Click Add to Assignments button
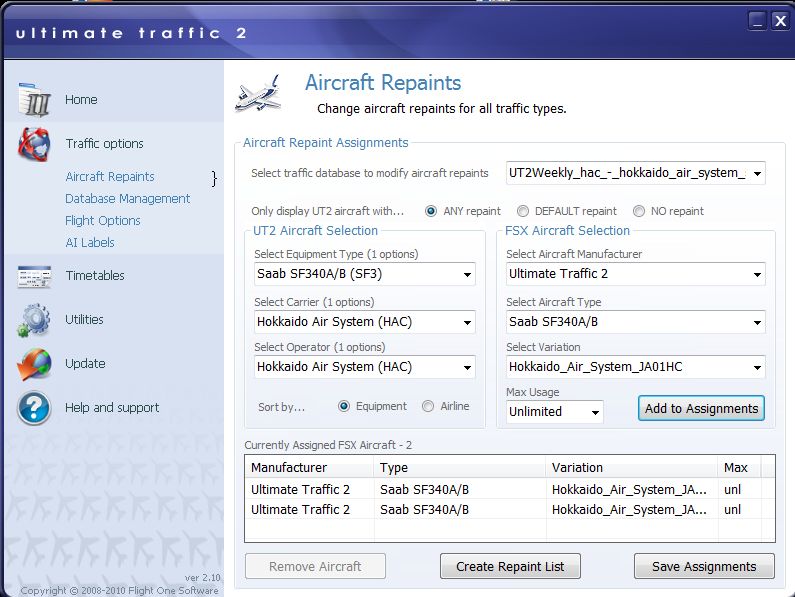This screenshot has height=597, width=795. 701,408
